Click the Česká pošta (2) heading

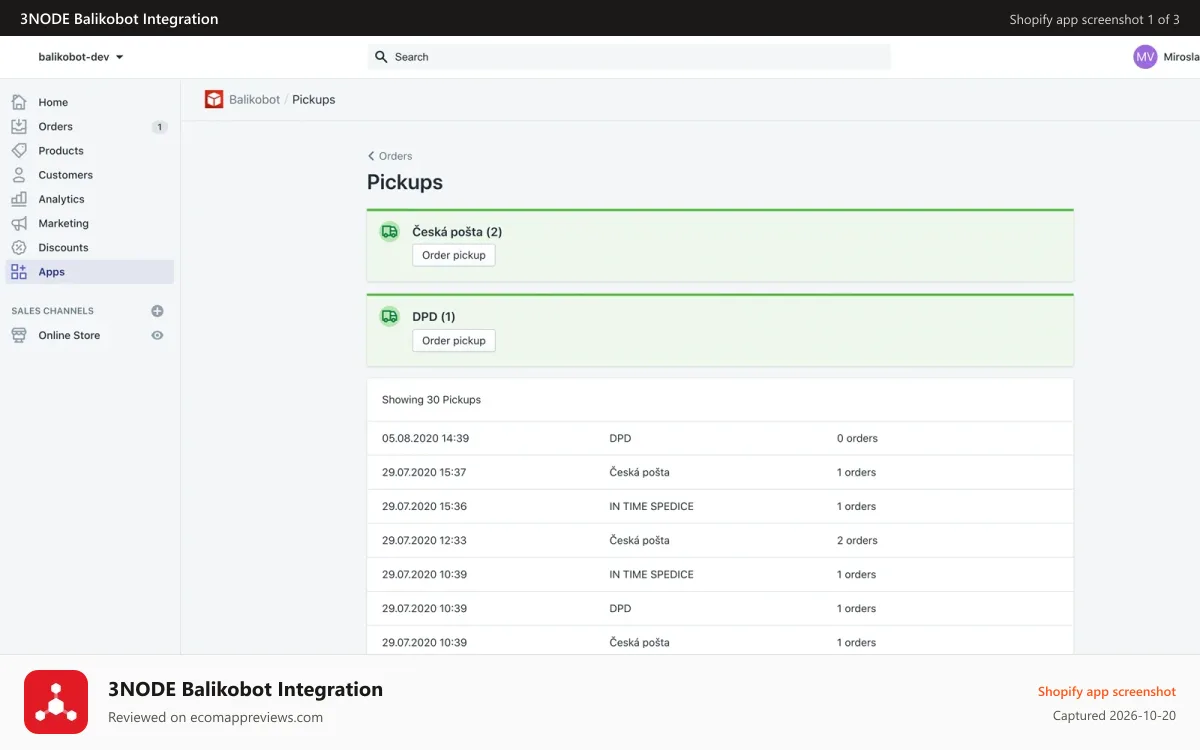click(x=457, y=232)
